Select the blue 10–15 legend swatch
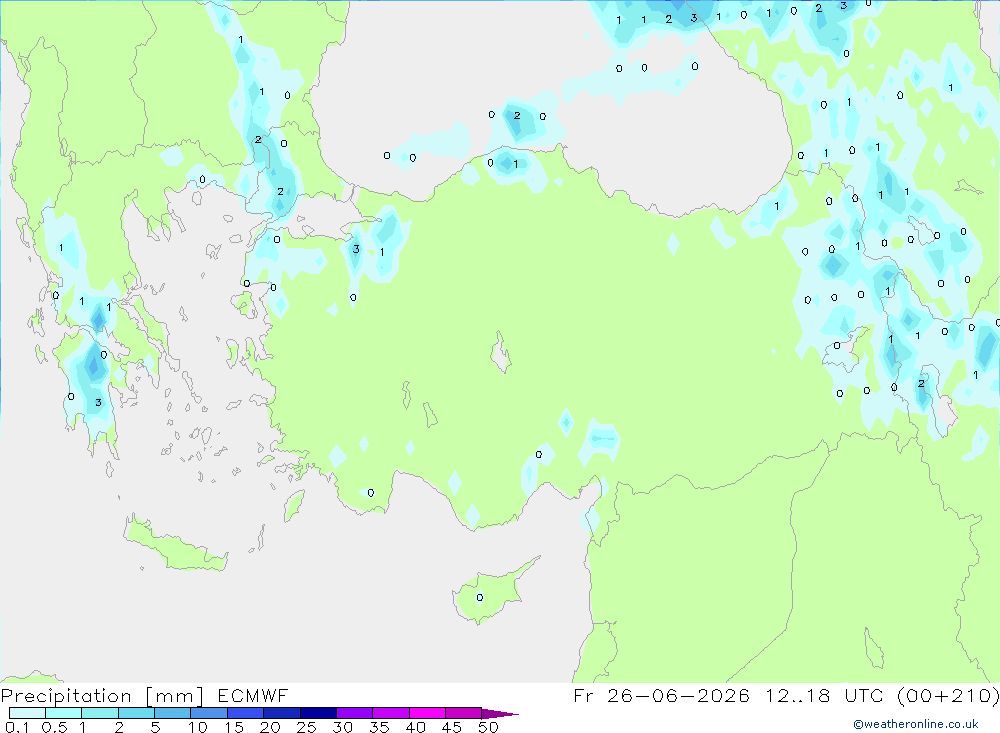The height and width of the screenshot is (733, 1000). (x=209, y=713)
